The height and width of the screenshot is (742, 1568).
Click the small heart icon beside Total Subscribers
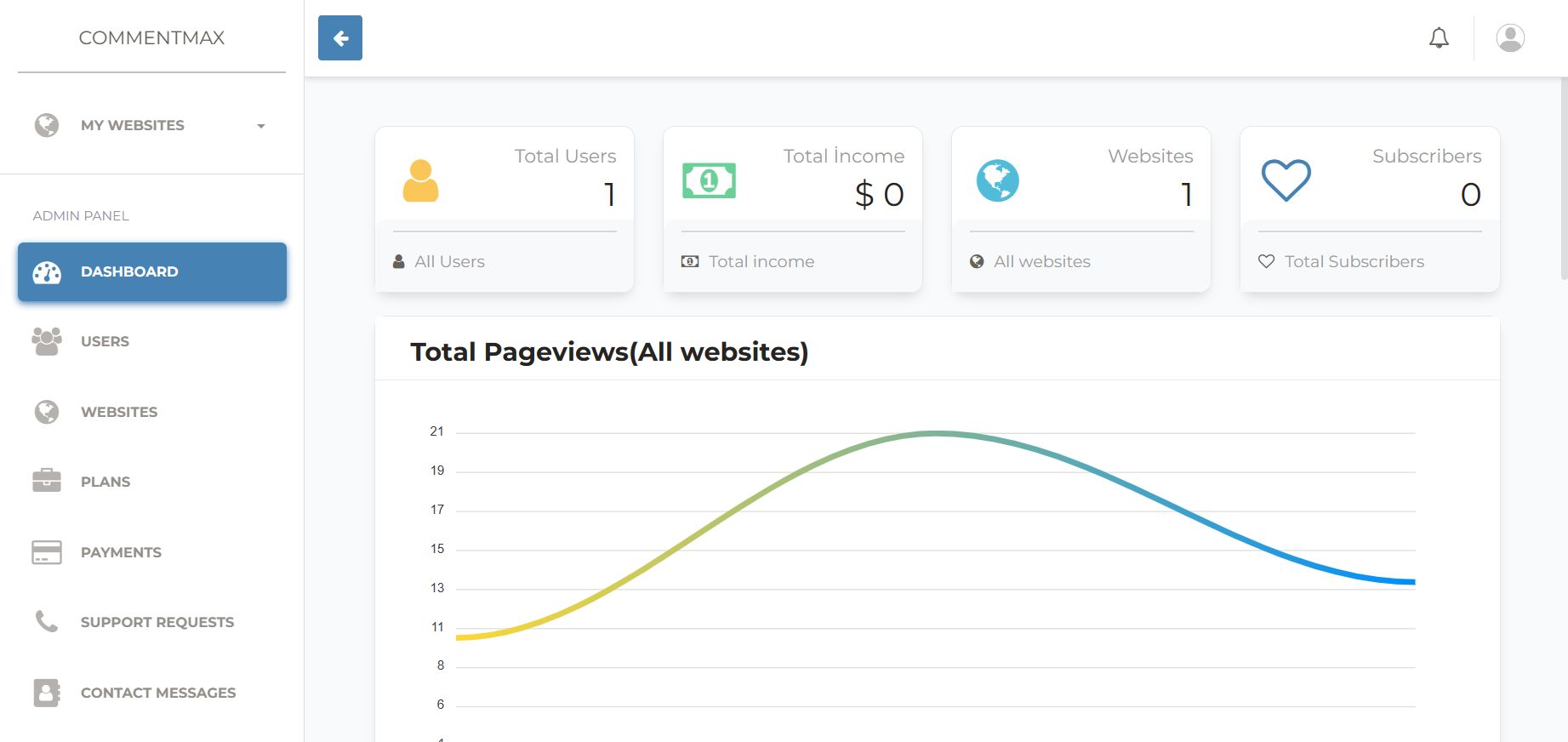(1266, 262)
